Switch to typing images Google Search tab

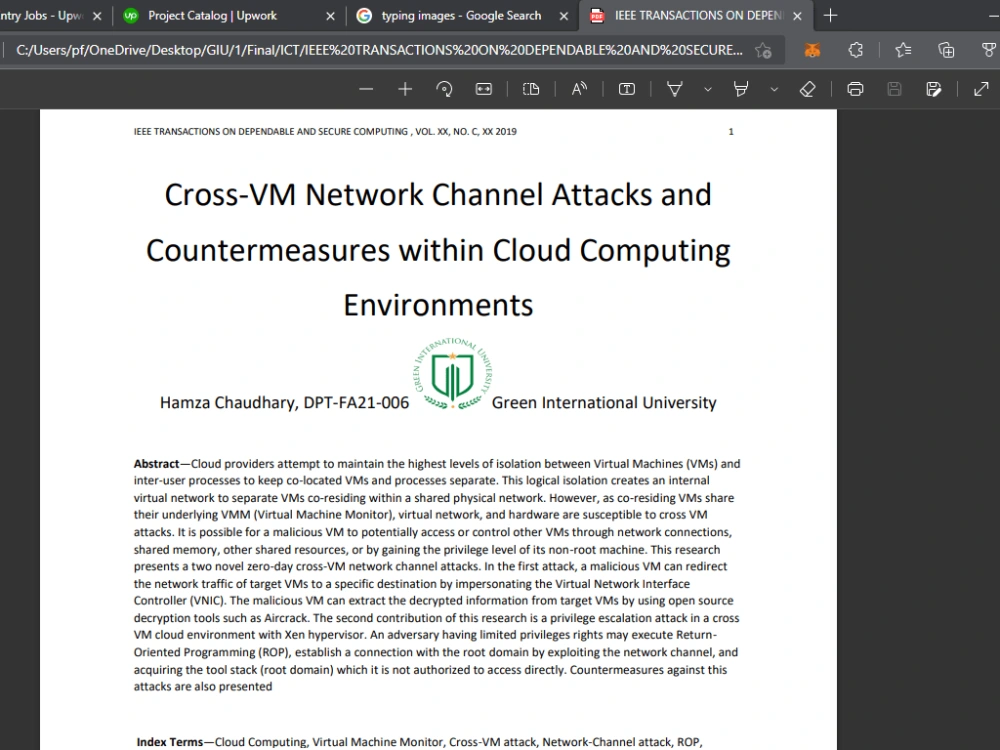point(461,16)
